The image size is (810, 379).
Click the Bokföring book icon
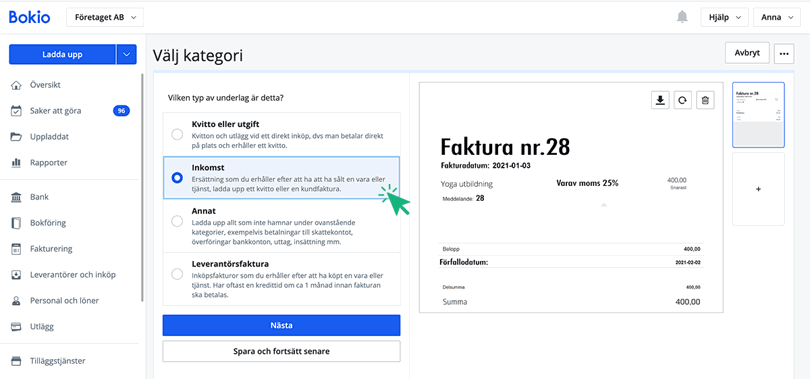tap(16, 223)
